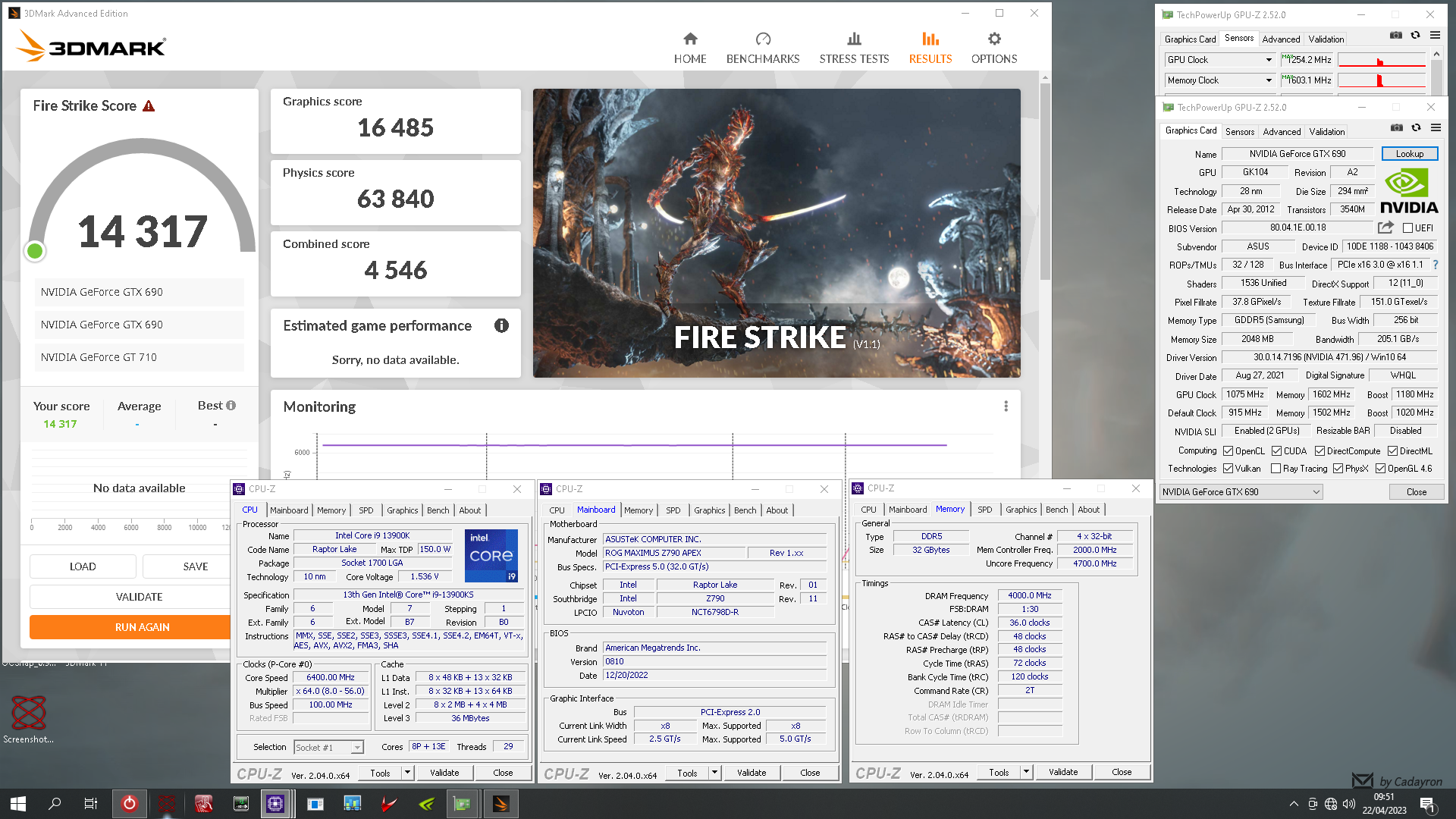This screenshot has width=1456, height=819.
Task: Click the SAVE button in 3DMark
Action: pyautogui.click(x=187, y=566)
